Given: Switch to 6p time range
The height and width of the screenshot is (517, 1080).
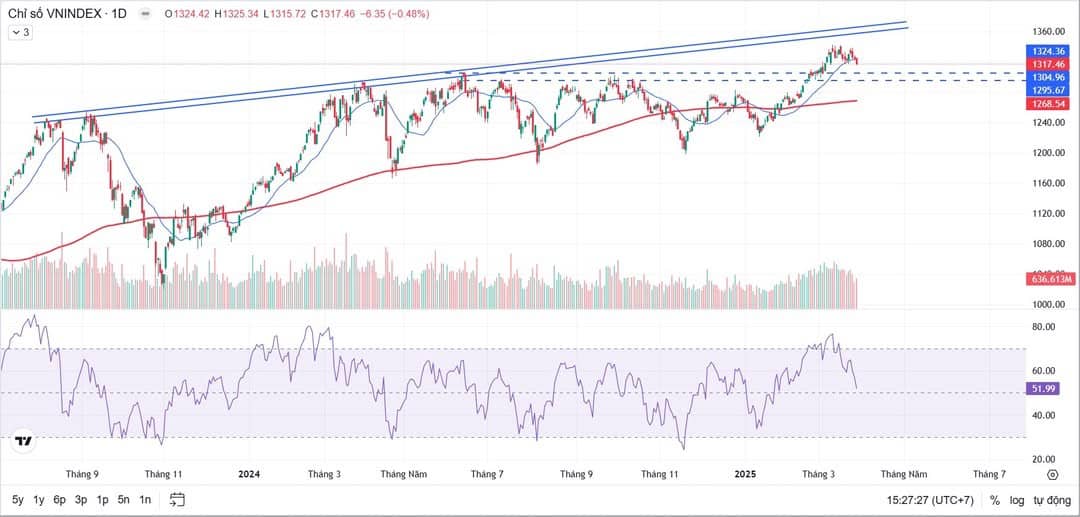Looking at the screenshot, I should tap(60, 499).
